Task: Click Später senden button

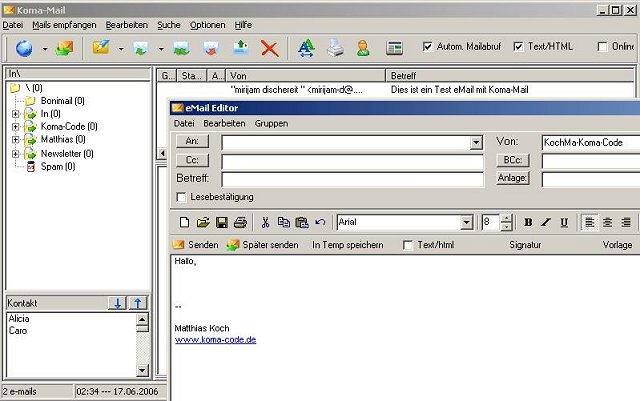Action: [262, 245]
